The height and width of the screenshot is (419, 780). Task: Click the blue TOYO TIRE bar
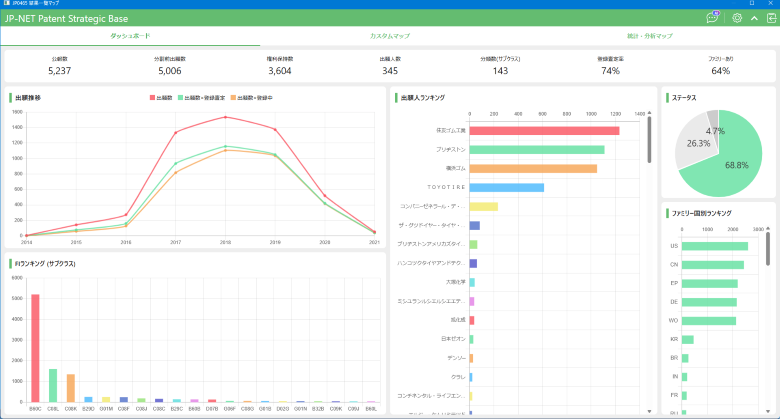click(506, 187)
